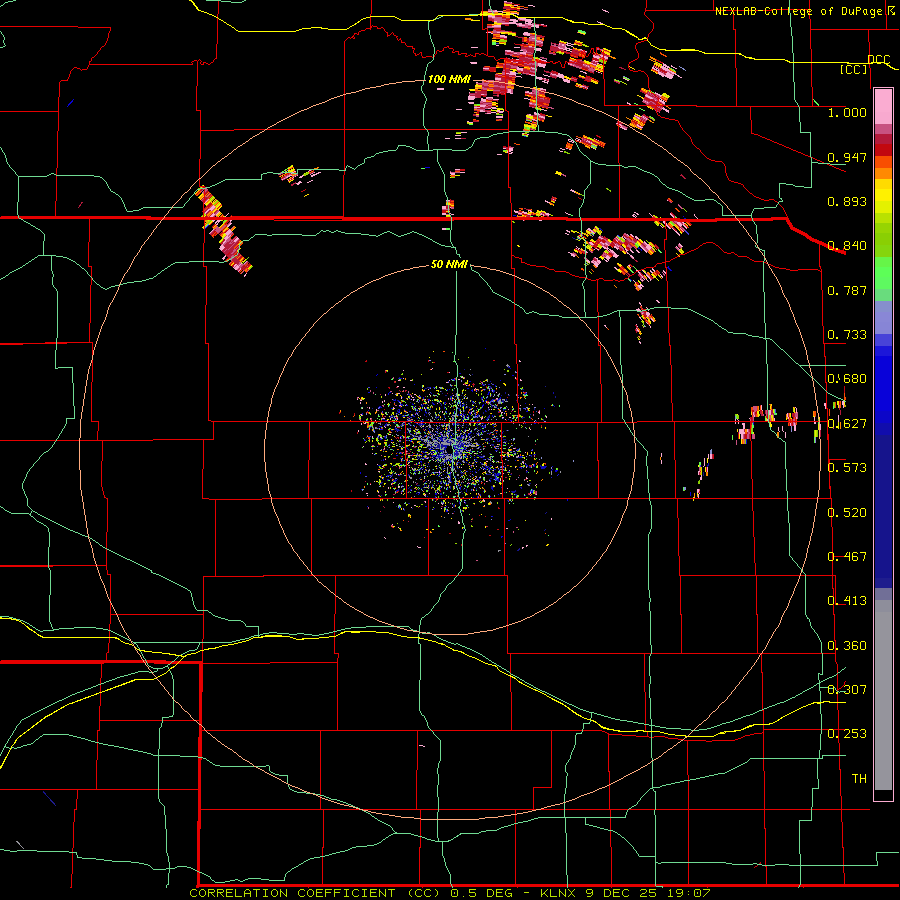Select the 0.467 scale value
The width and height of the screenshot is (900, 900).
coord(847,556)
